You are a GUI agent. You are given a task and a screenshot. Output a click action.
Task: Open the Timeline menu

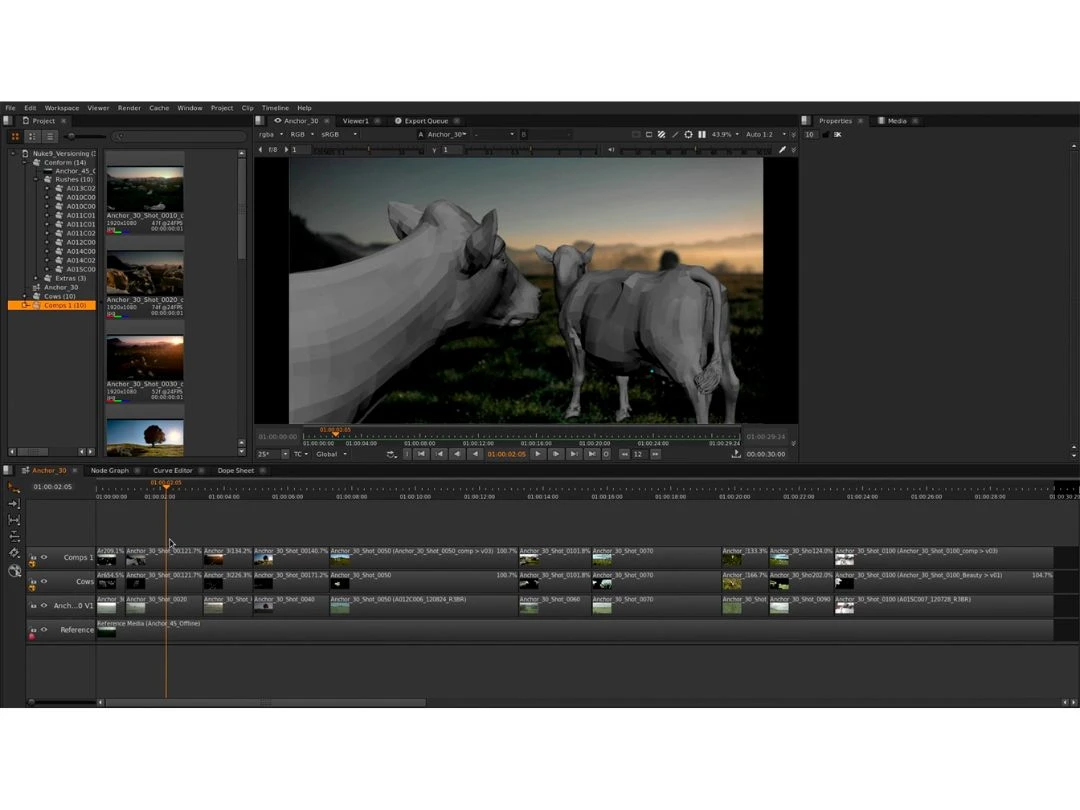coord(275,108)
